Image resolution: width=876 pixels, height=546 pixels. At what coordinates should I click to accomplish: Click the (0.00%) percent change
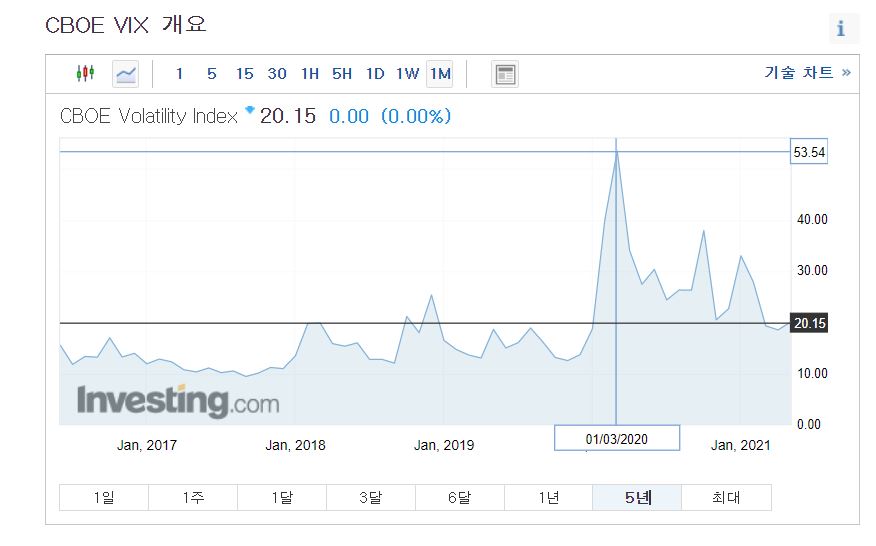(416, 116)
